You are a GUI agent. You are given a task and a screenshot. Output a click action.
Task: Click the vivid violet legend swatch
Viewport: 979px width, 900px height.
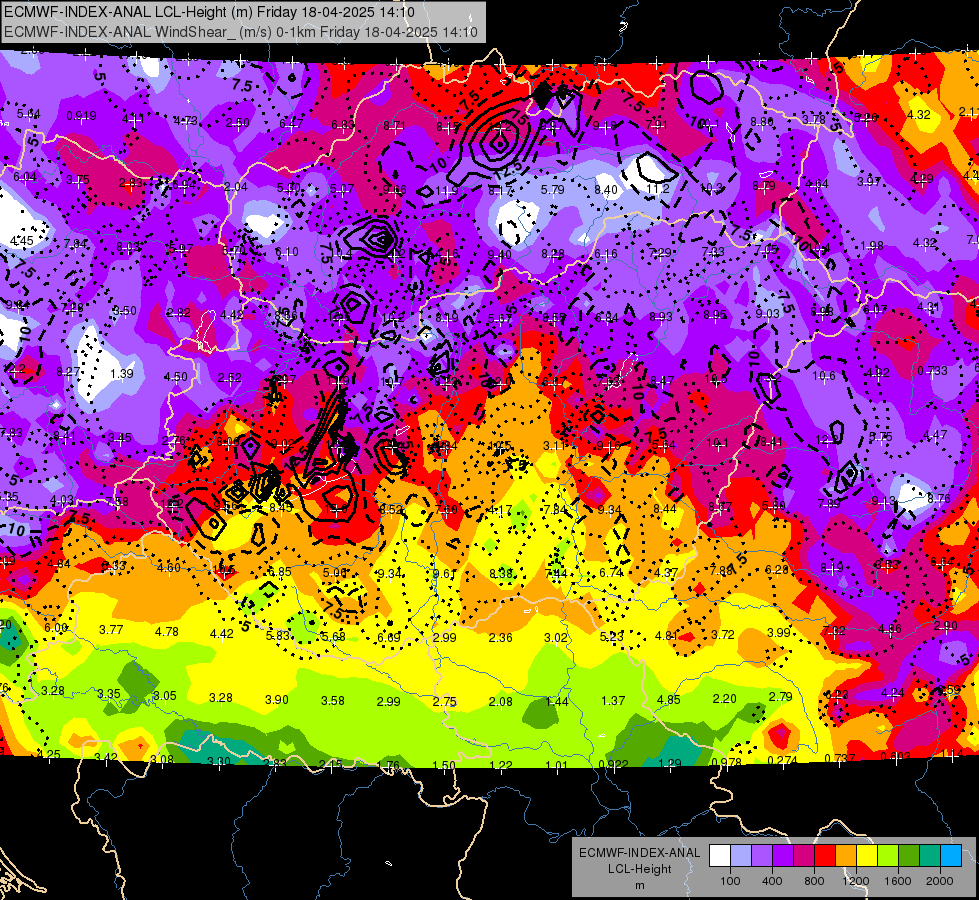pos(783,856)
